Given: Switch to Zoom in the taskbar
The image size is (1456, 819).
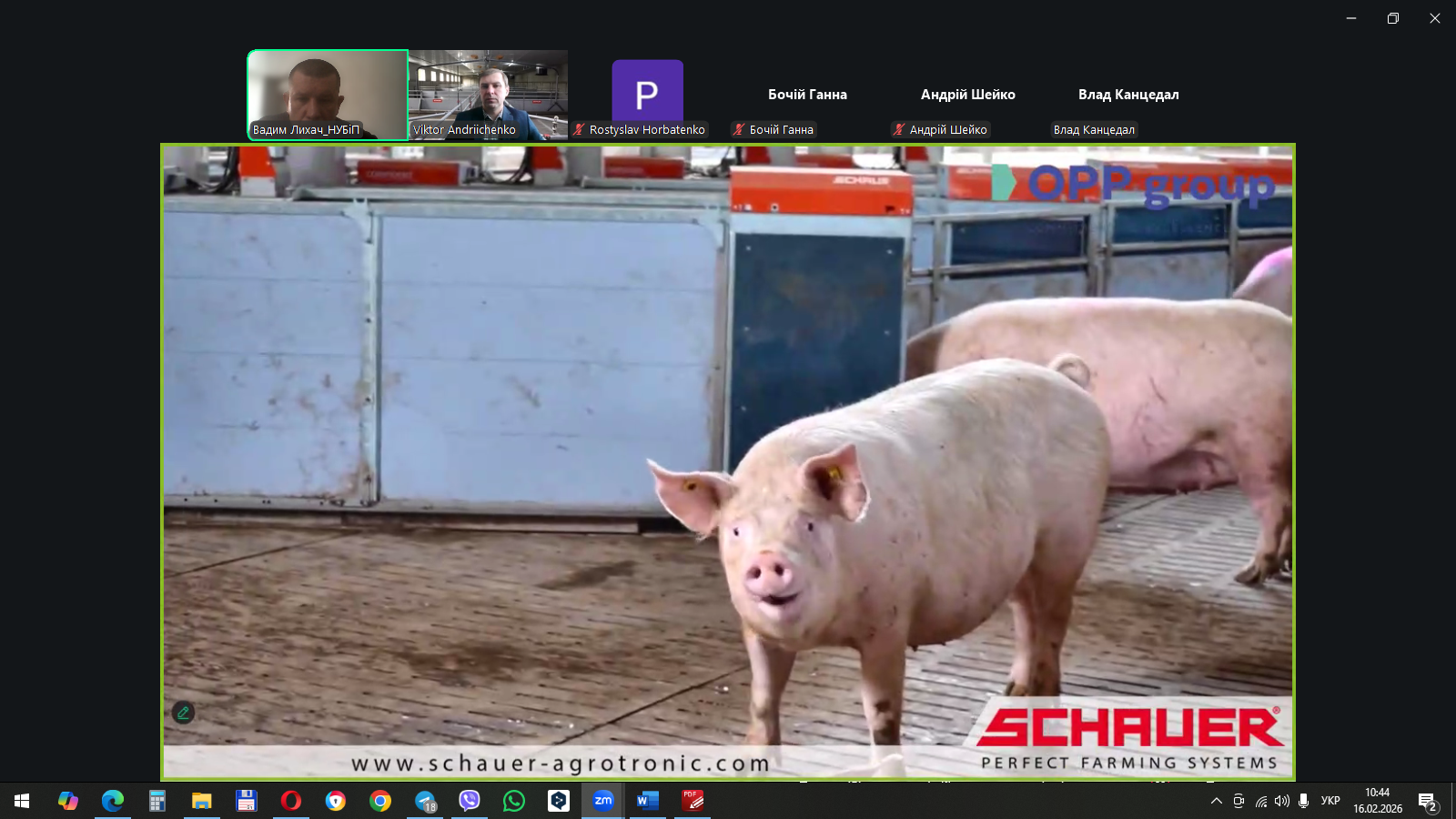Looking at the screenshot, I should pyautogui.click(x=603, y=801).
